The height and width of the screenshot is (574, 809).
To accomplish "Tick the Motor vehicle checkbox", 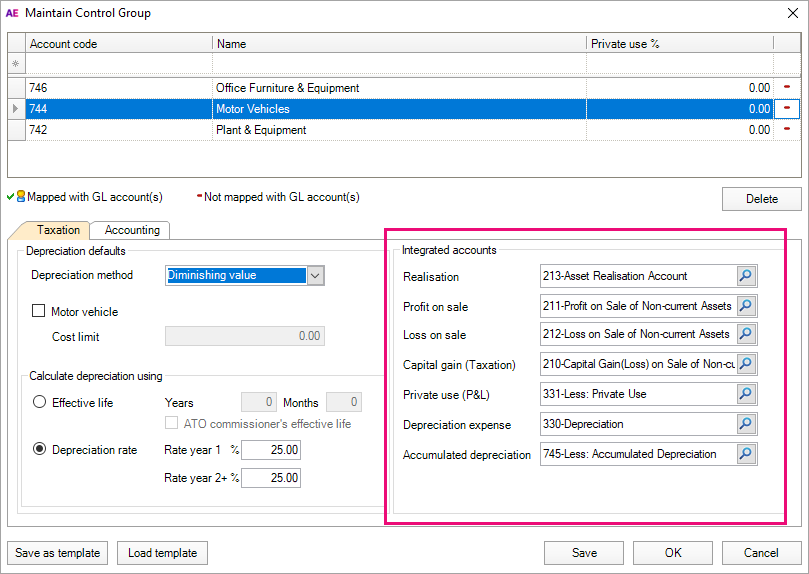I will [x=39, y=312].
